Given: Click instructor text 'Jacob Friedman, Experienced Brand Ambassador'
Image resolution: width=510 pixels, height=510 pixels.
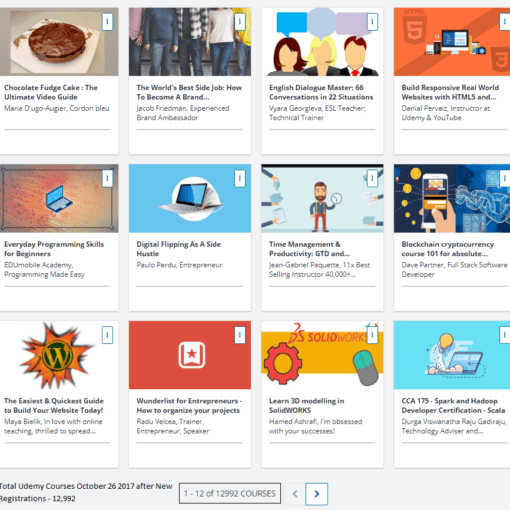Looking at the screenshot, I should pos(183,113).
